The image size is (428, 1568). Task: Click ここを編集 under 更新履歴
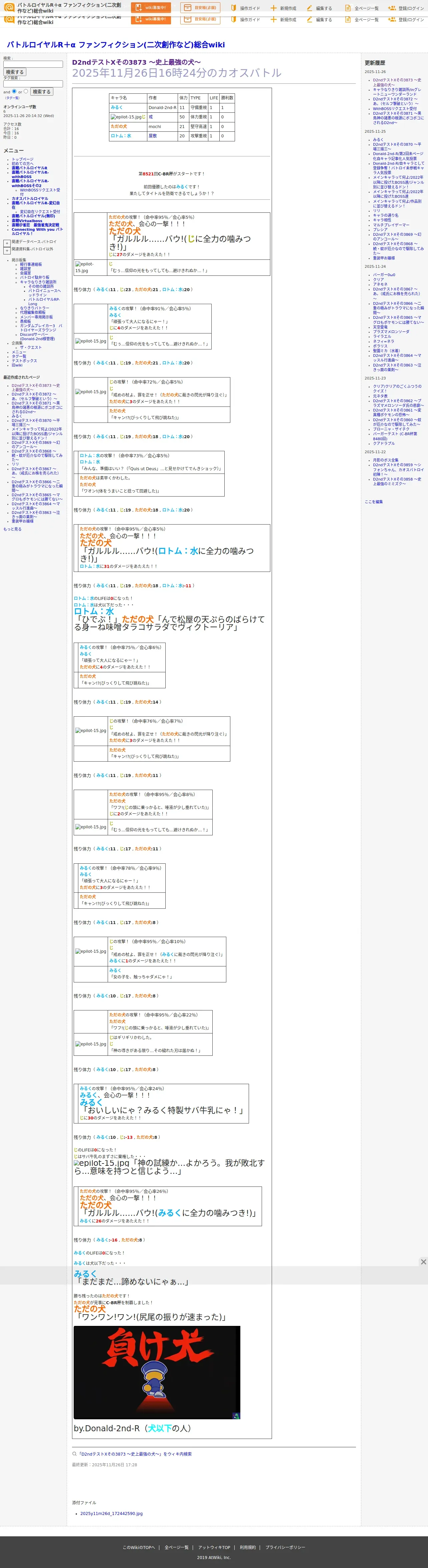click(374, 502)
